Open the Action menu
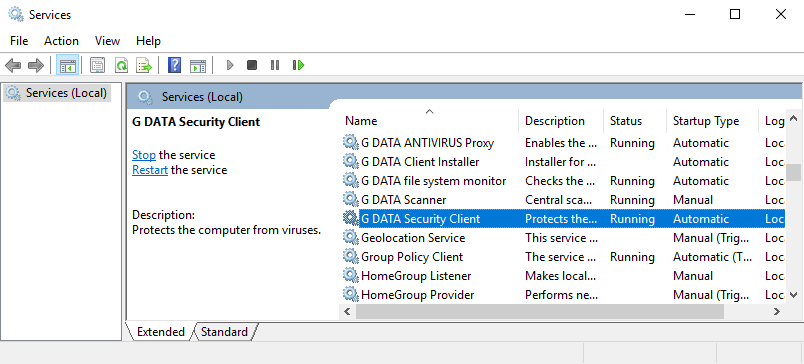 (61, 41)
